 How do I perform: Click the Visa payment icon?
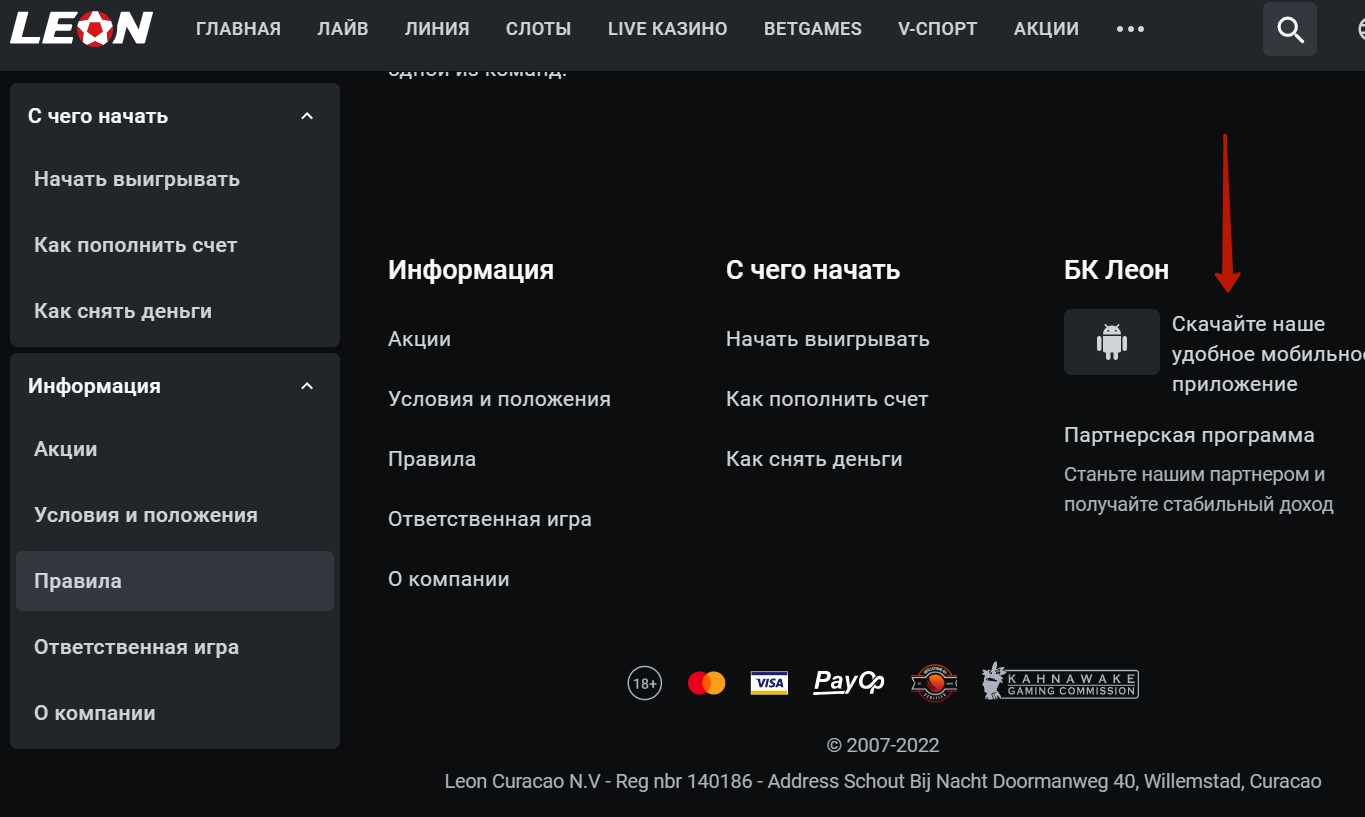pyautogui.click(x=769, y=681)
